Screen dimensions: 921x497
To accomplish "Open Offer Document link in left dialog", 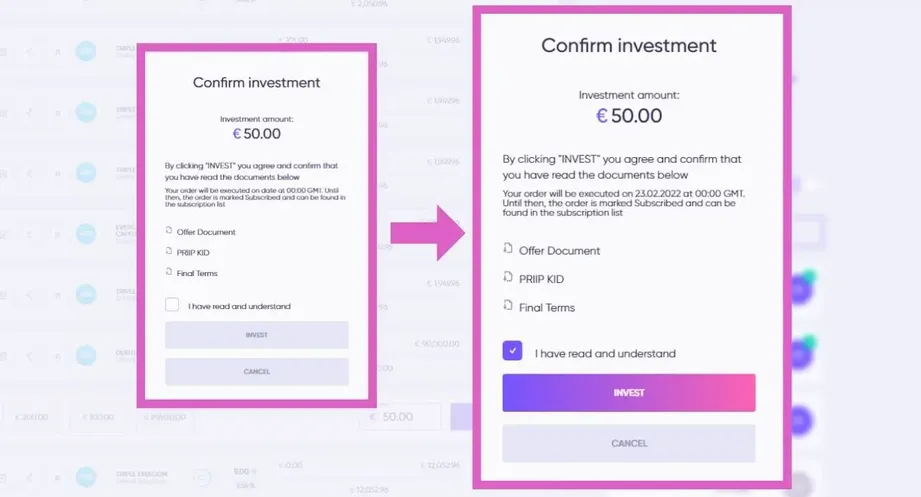I will 206,232.
